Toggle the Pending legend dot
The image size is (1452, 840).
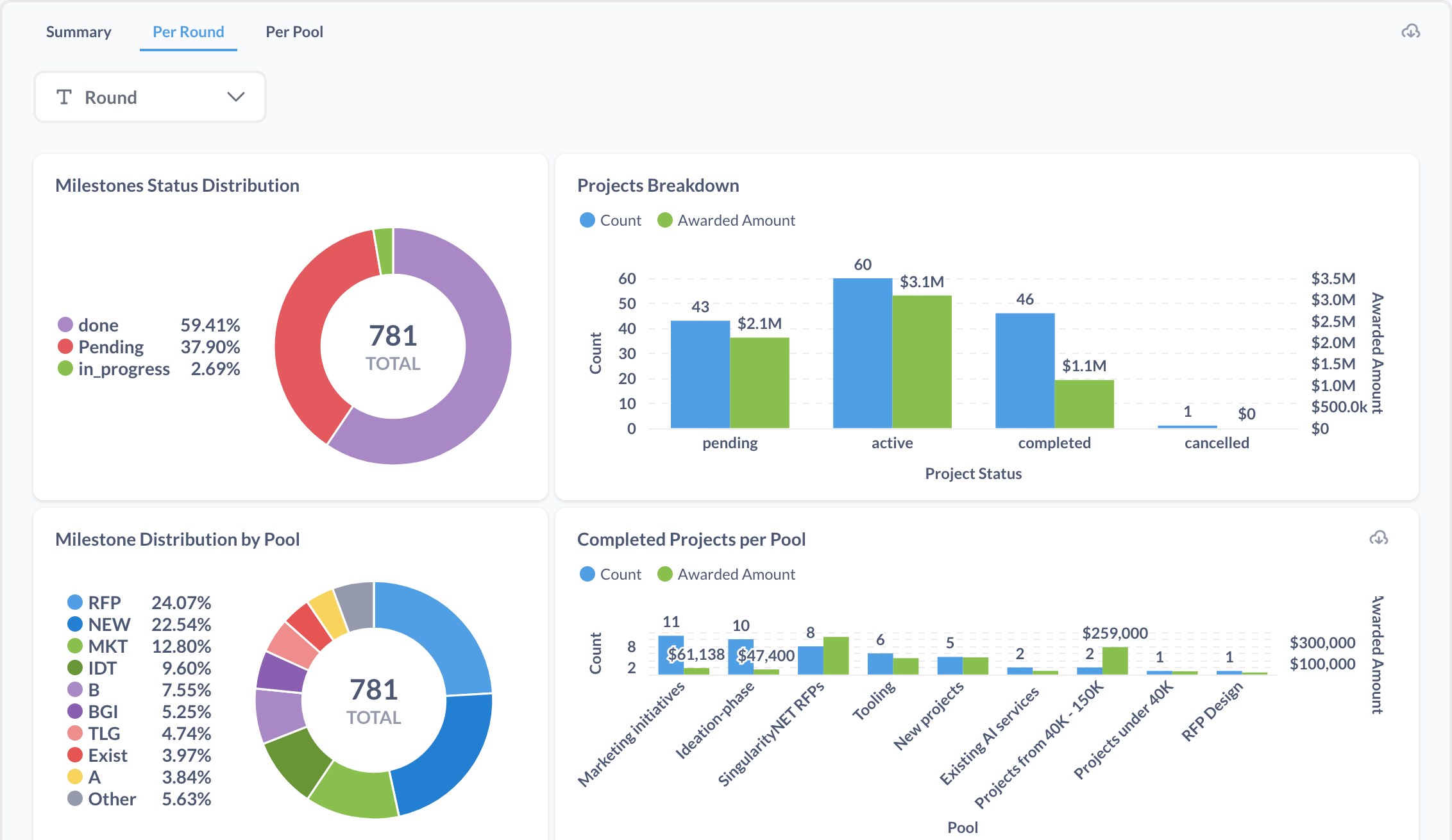tap(65, 347)
